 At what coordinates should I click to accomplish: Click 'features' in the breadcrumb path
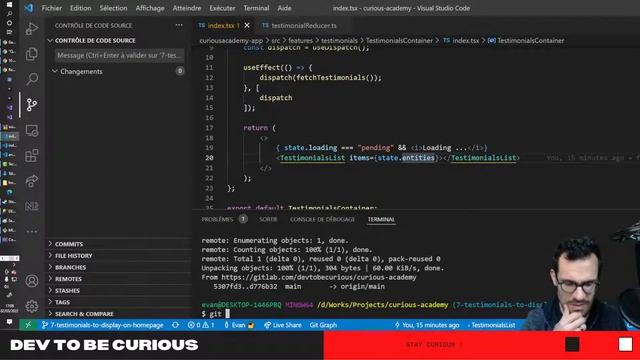[x=300, y=40]
